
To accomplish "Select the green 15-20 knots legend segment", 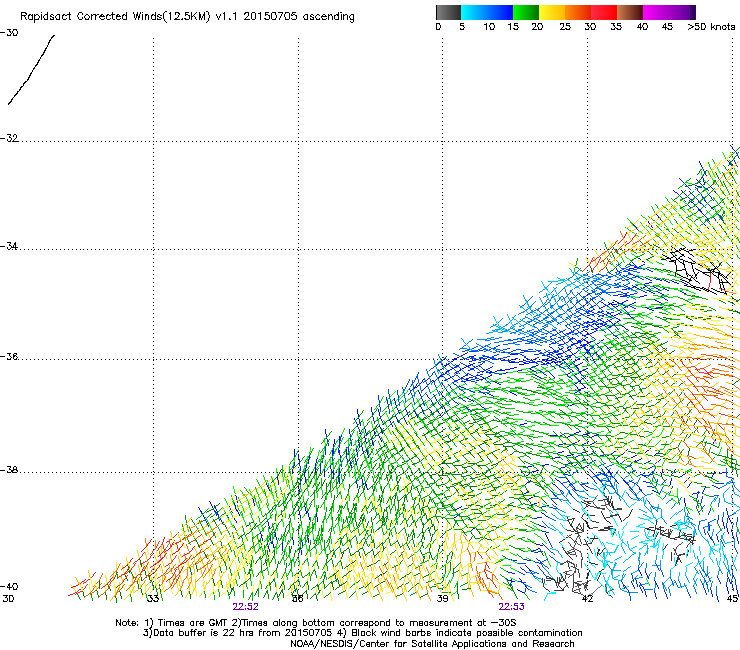I will pos(526,12).
